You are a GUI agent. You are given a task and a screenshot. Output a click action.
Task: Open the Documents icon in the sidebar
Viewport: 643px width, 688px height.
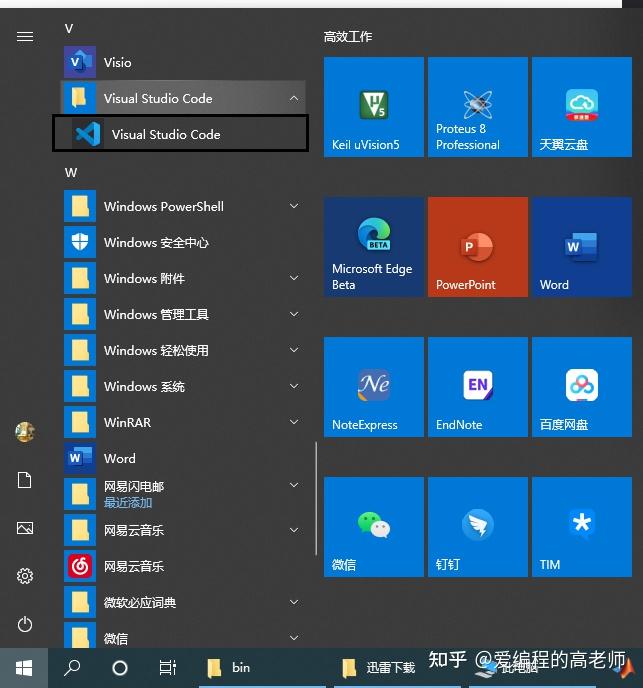tap(25, 480)
